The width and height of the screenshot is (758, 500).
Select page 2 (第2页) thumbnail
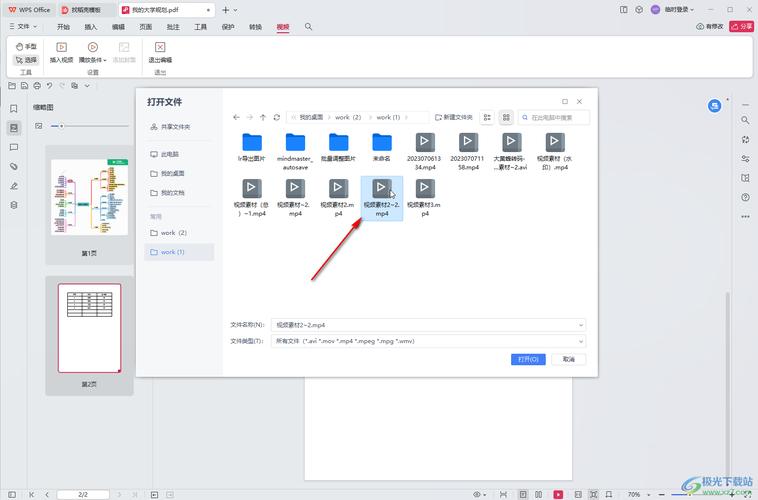tap(89, 328)
